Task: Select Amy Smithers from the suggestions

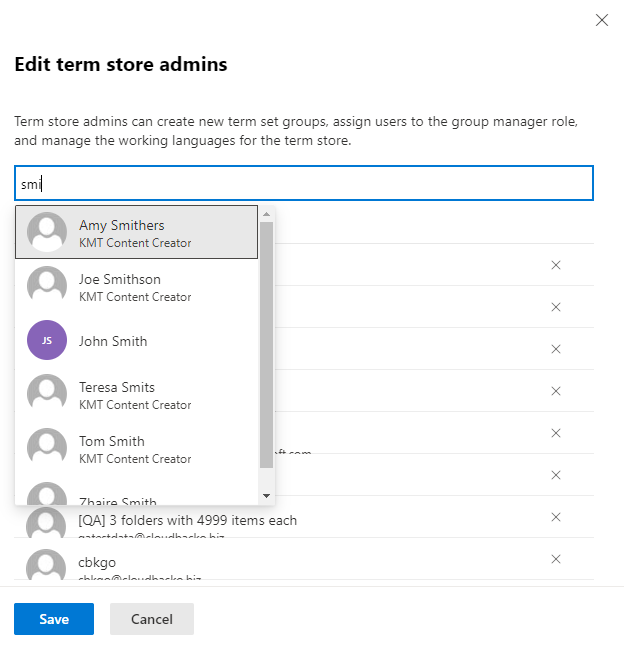Action: [136, 232]
